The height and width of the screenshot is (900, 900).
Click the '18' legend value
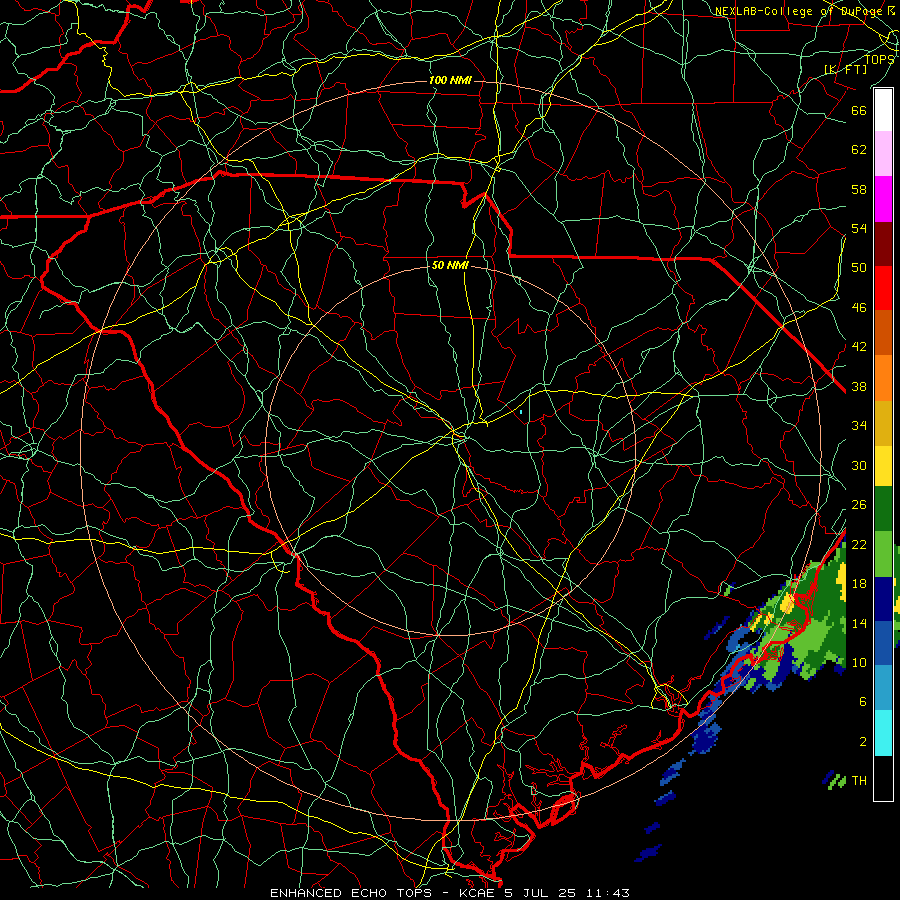859,584
